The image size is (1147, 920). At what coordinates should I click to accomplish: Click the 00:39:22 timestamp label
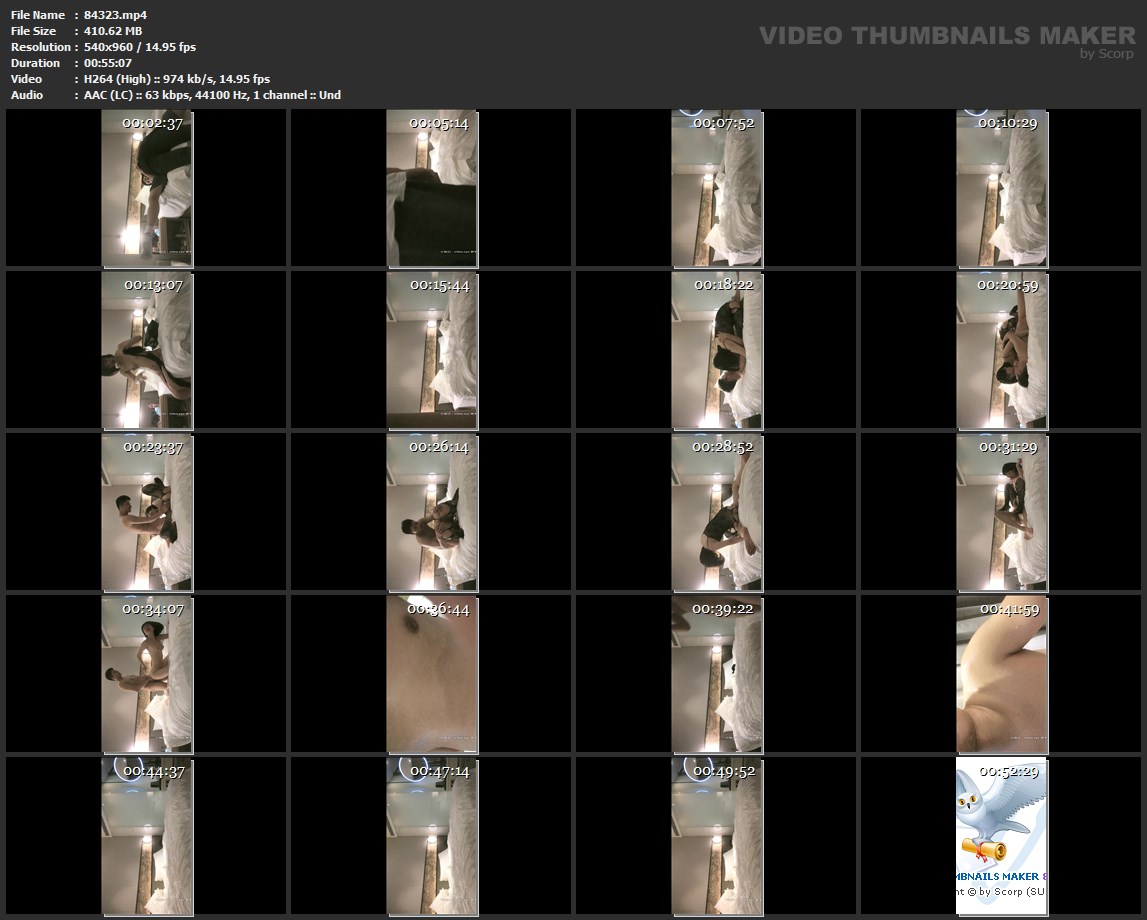(723, 609)
